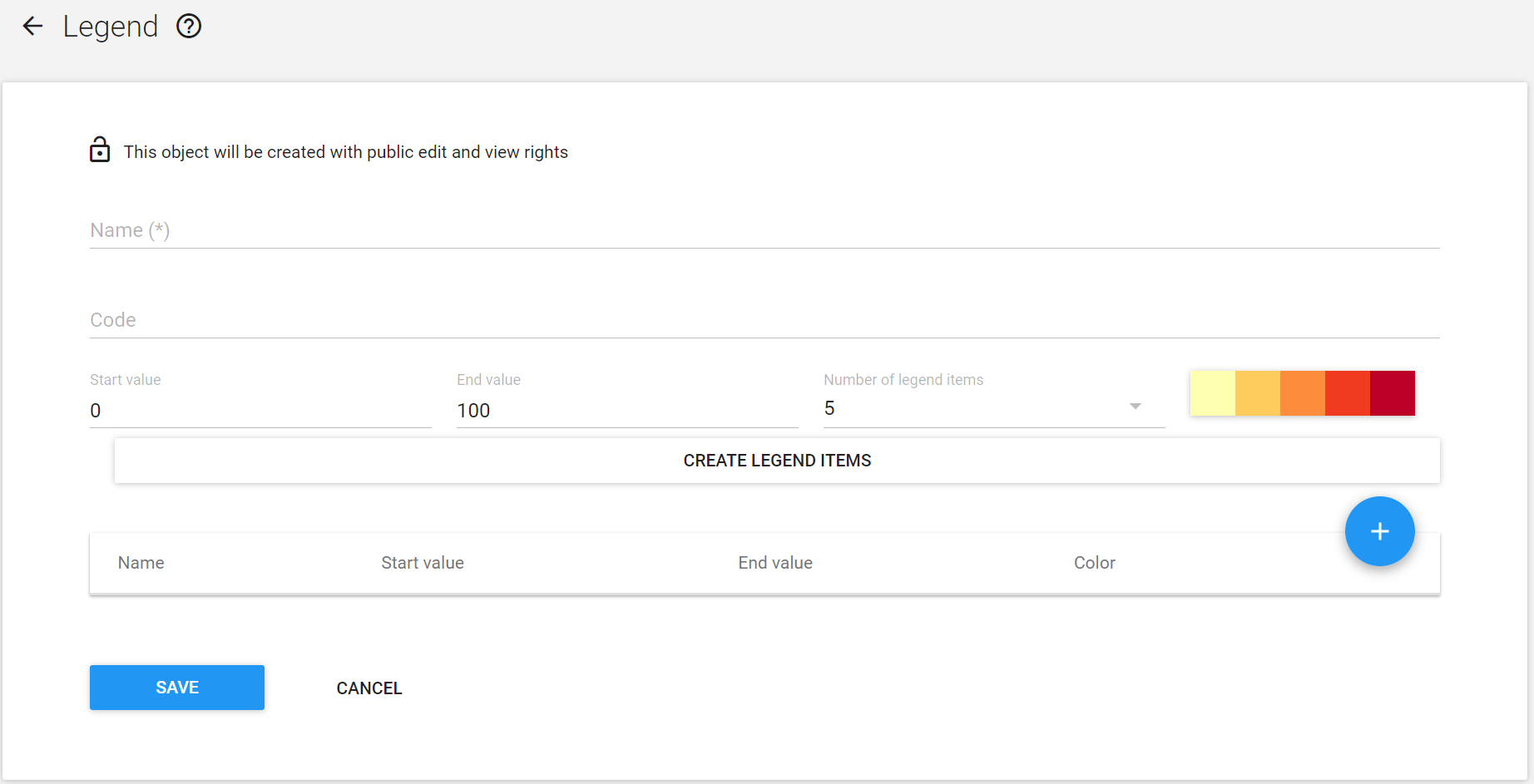Screen dimensions: 1534x784
Task: Pick the light orange color swatch
Action: coord(1257,393)
